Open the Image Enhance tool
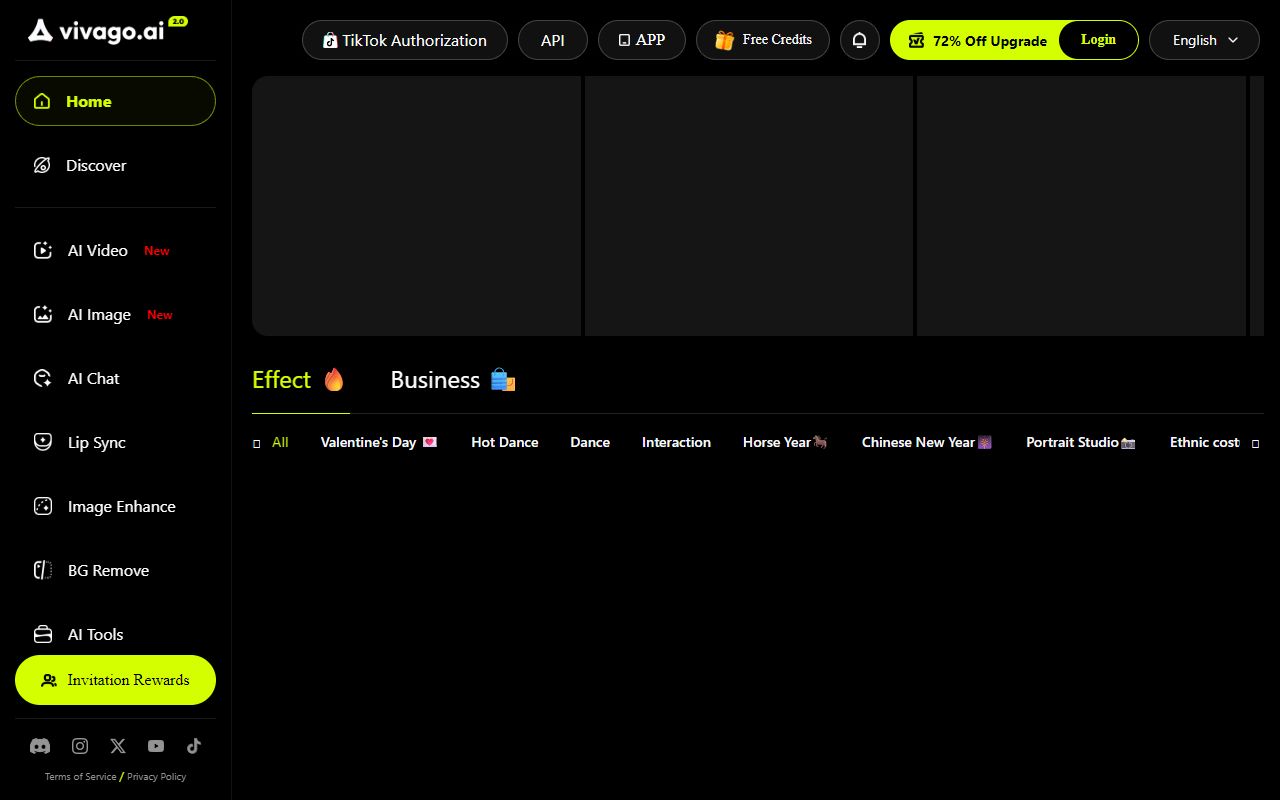Screen dimensions: 1280x800 (x=121, y=506)
